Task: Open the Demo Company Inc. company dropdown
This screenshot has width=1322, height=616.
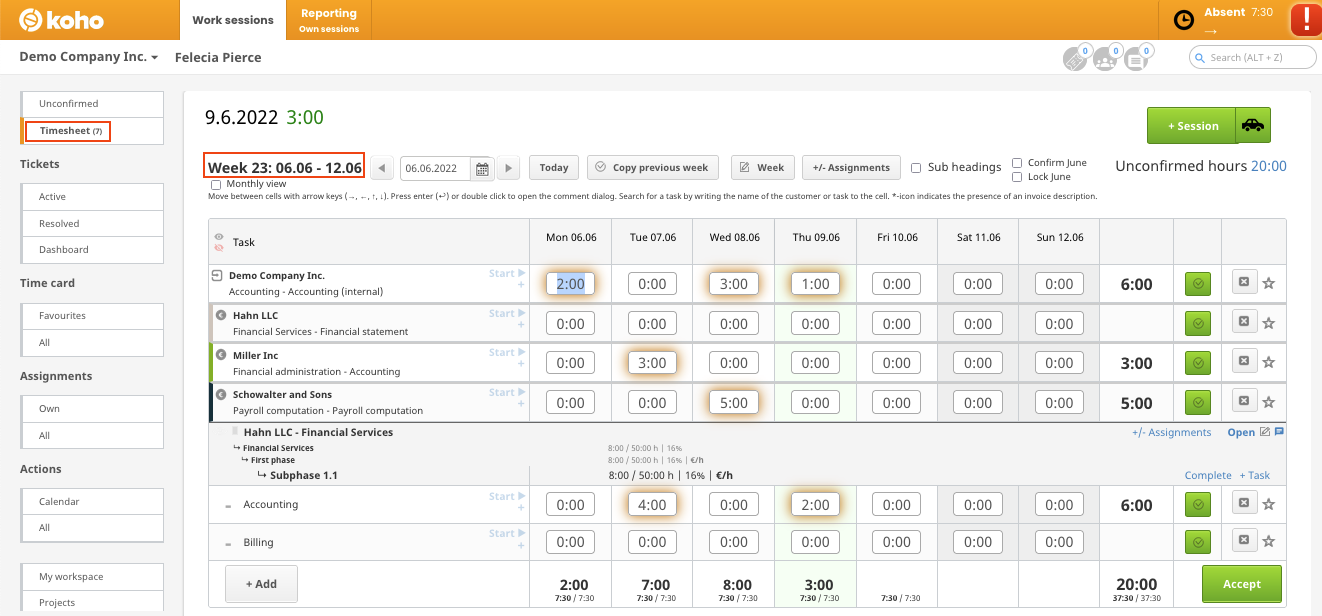Action: [x=89, y=57]
